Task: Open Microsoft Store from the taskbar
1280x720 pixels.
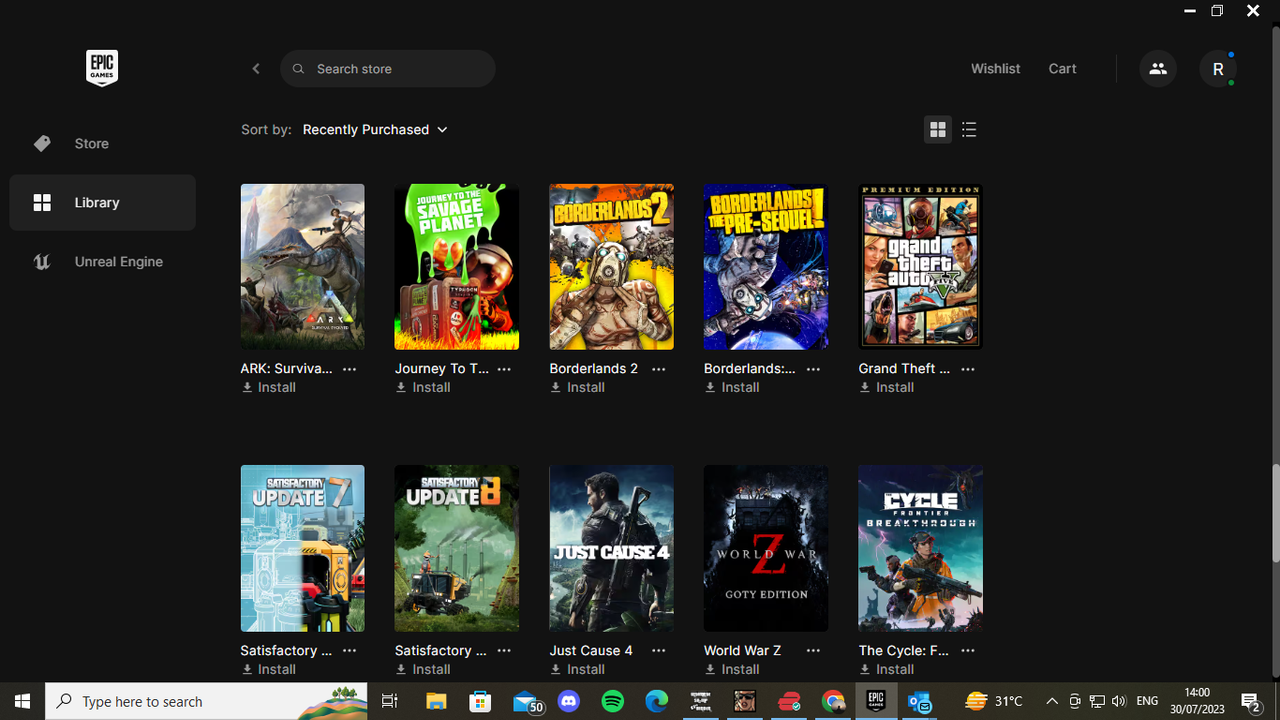Action: (x=480, y=701)
